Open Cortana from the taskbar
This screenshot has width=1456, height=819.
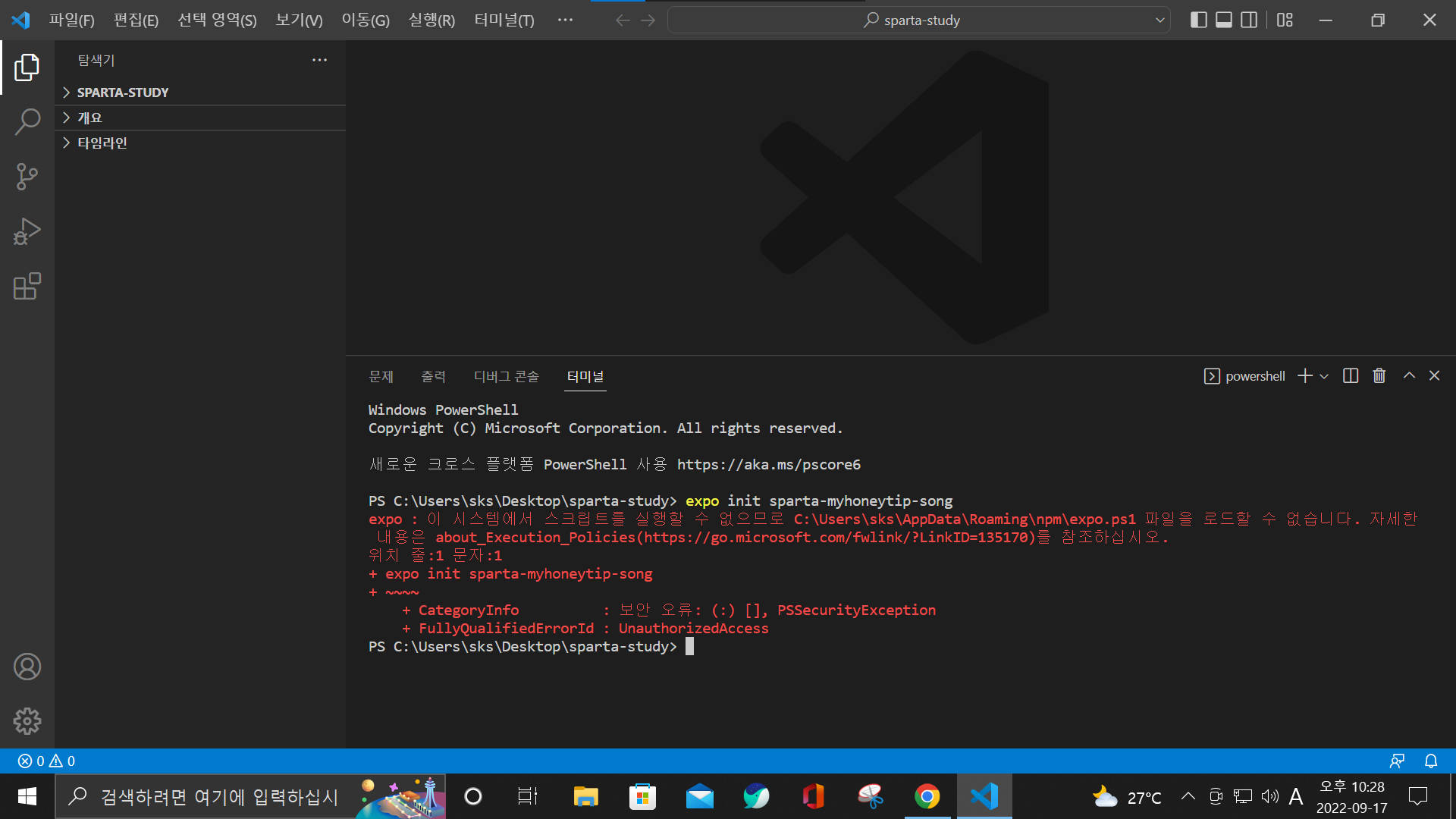(473, 796)
